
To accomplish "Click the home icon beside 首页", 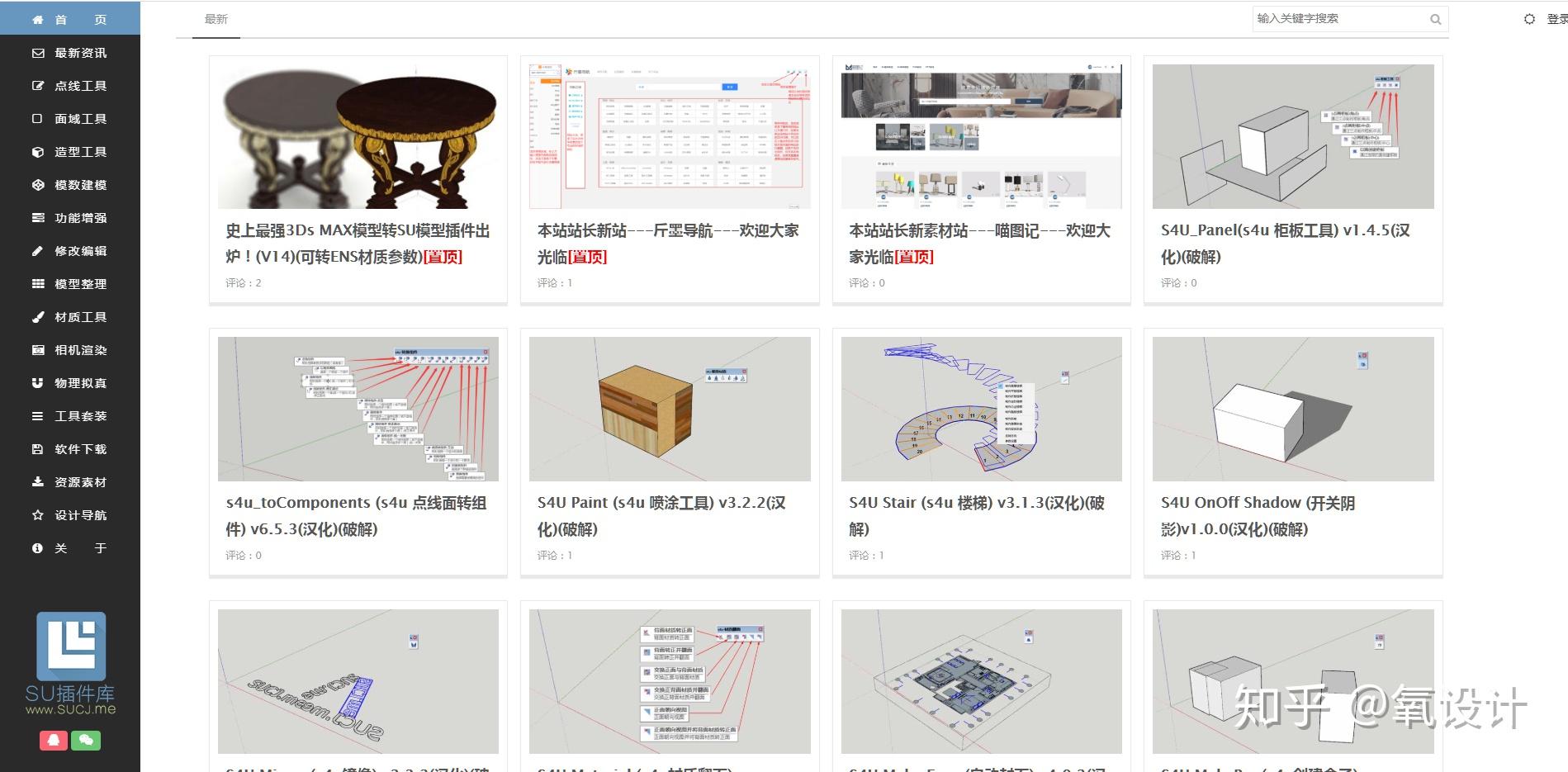I will pyautogui.click(x=37, y=20).
